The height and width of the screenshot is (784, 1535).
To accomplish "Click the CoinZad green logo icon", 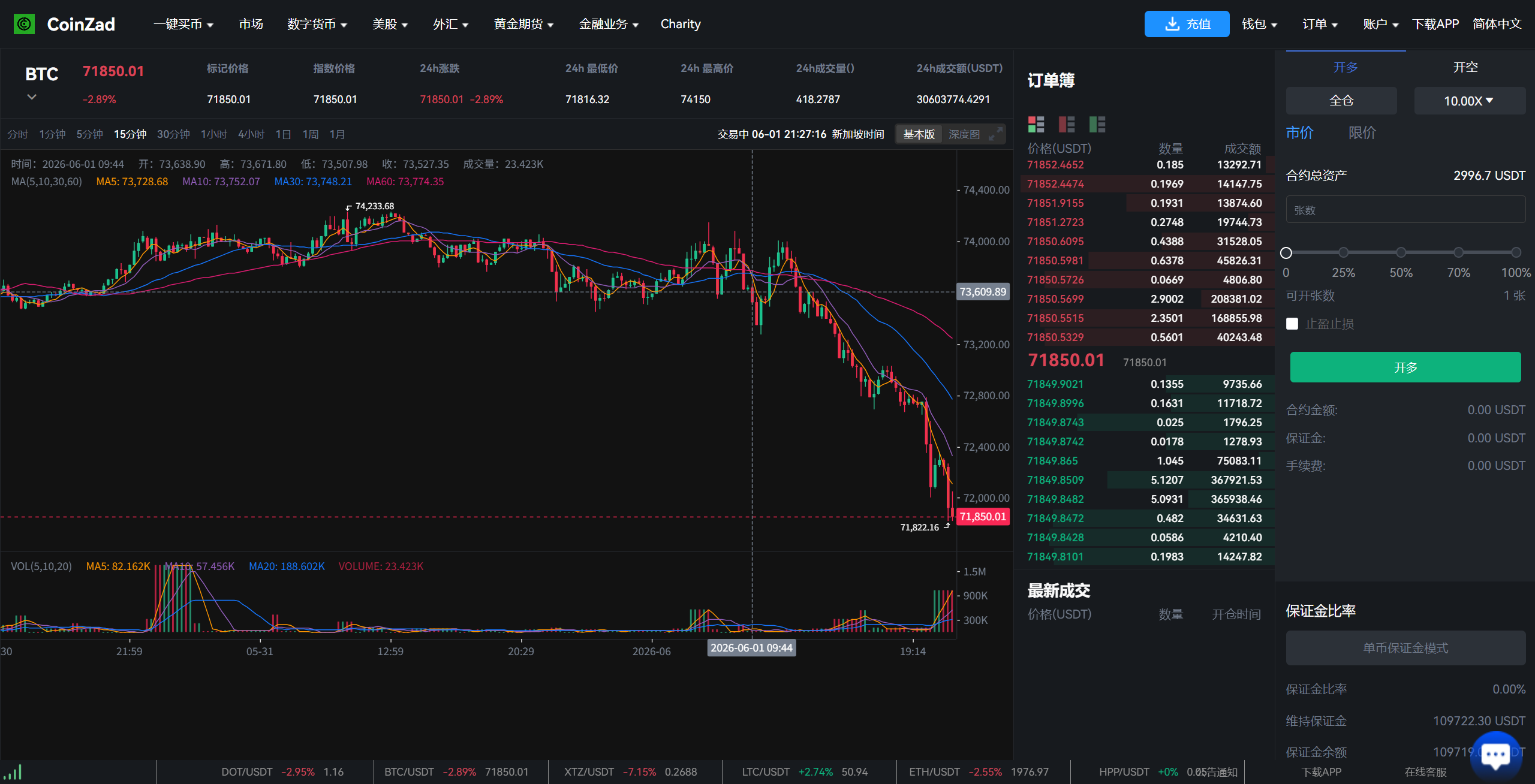I will coord(24,24).
